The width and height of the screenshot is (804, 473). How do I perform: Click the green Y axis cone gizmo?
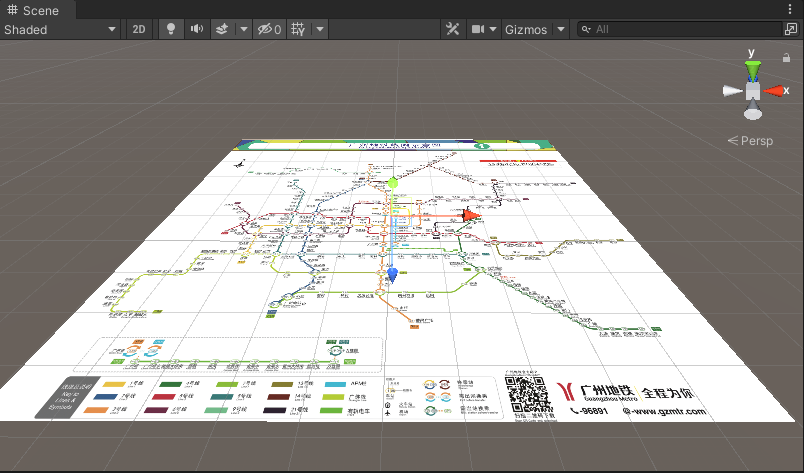pos(753,70)
